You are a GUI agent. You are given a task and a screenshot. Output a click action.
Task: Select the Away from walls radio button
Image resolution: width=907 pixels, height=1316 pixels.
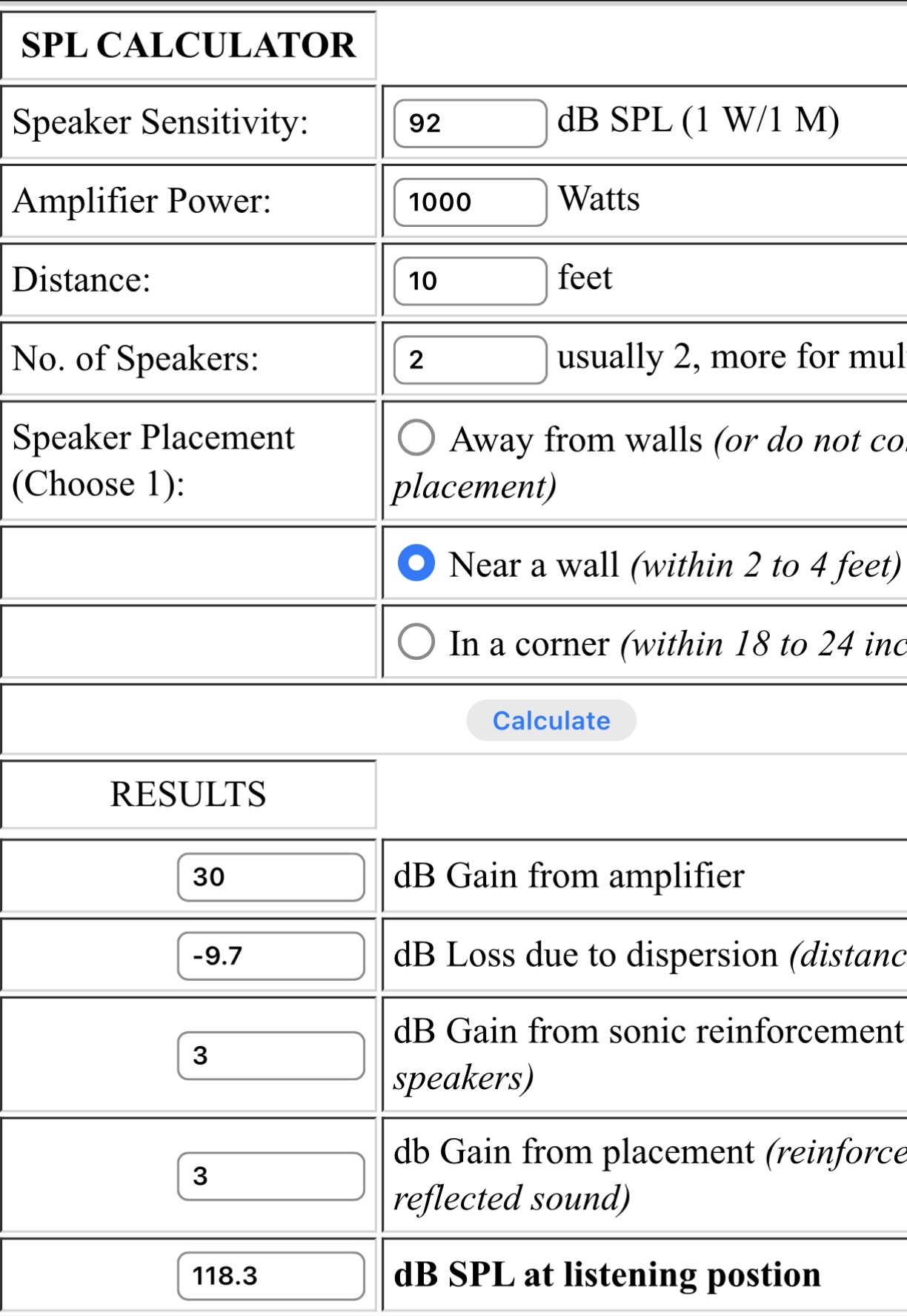point(416,437)
